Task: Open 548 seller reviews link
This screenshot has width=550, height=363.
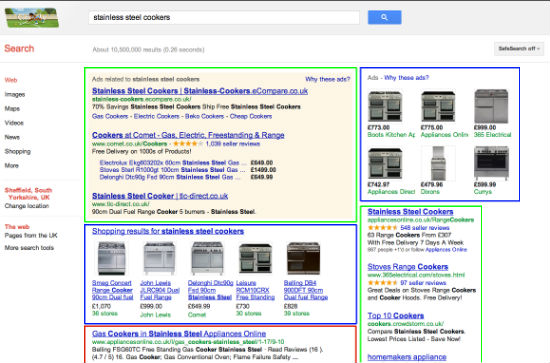Action: [x=425, y=228]
